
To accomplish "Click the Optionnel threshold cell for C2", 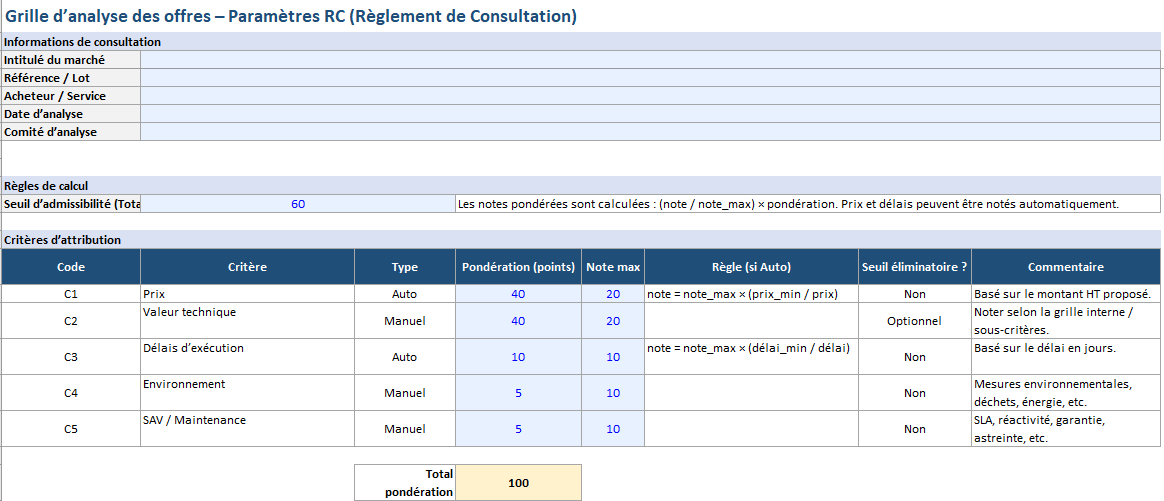I will 914,321.
